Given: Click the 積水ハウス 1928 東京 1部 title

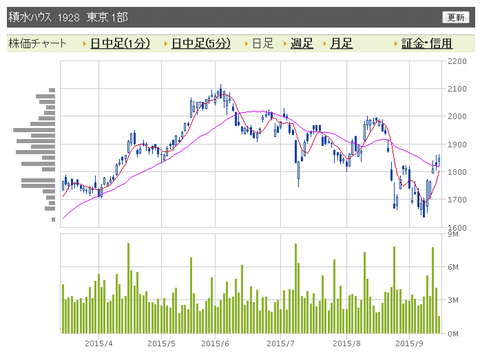Looking at the screenshot, I should [x=68, y=17].
